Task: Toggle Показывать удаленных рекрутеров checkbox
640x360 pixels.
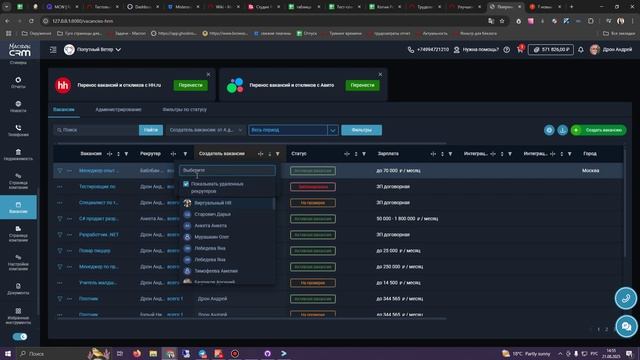Action: [186, 184]
